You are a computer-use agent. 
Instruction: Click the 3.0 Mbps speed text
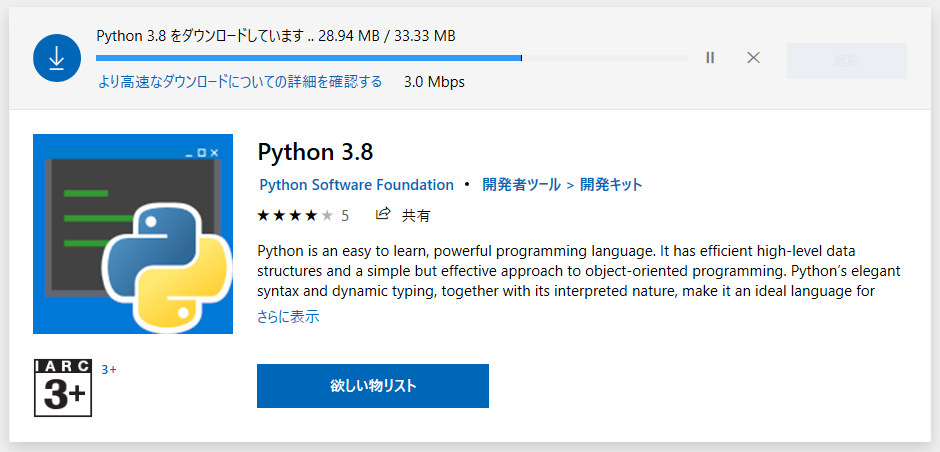pos(435,82)
